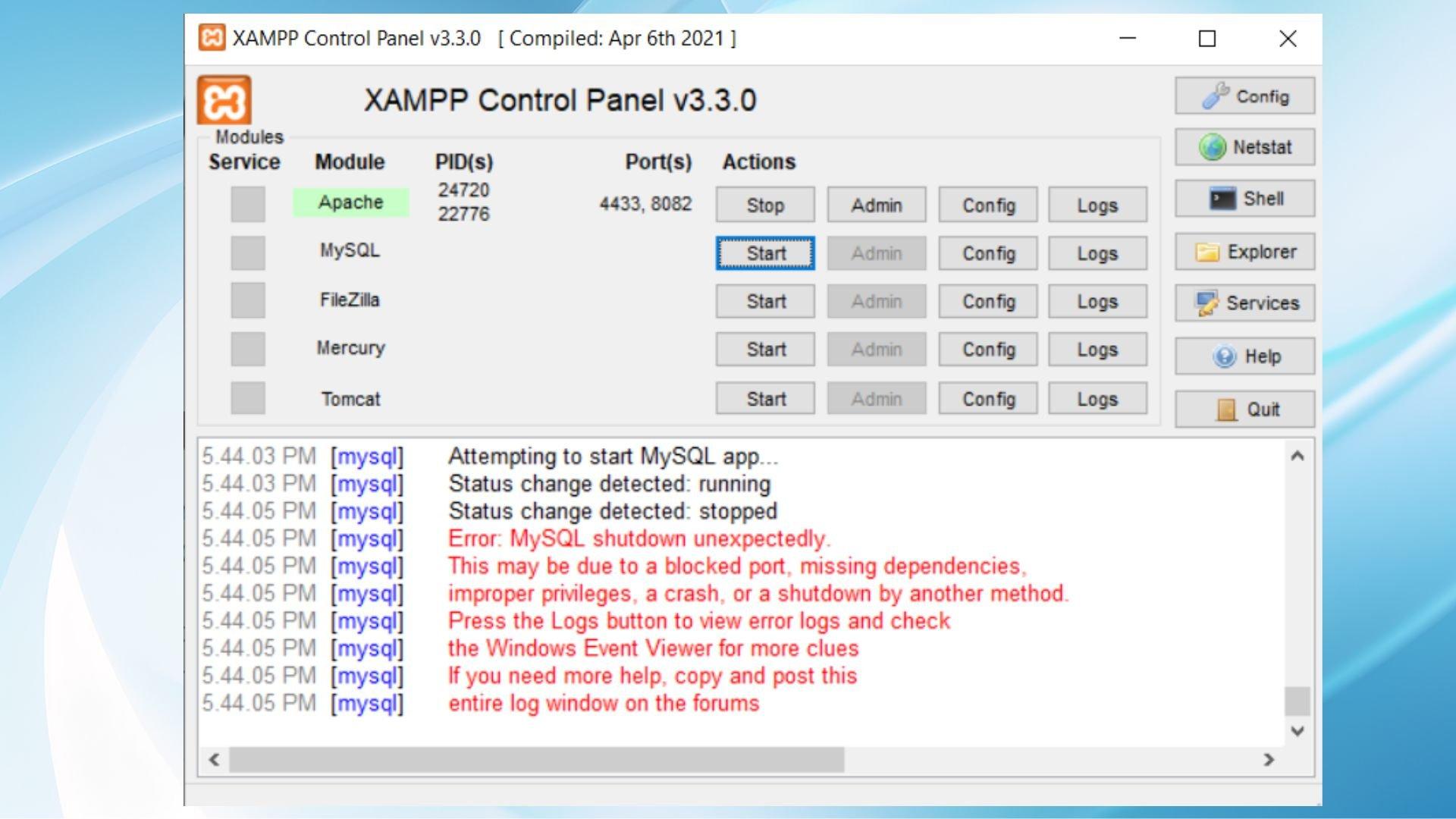Open global Config with the wrench icon

coord(1244,96)
